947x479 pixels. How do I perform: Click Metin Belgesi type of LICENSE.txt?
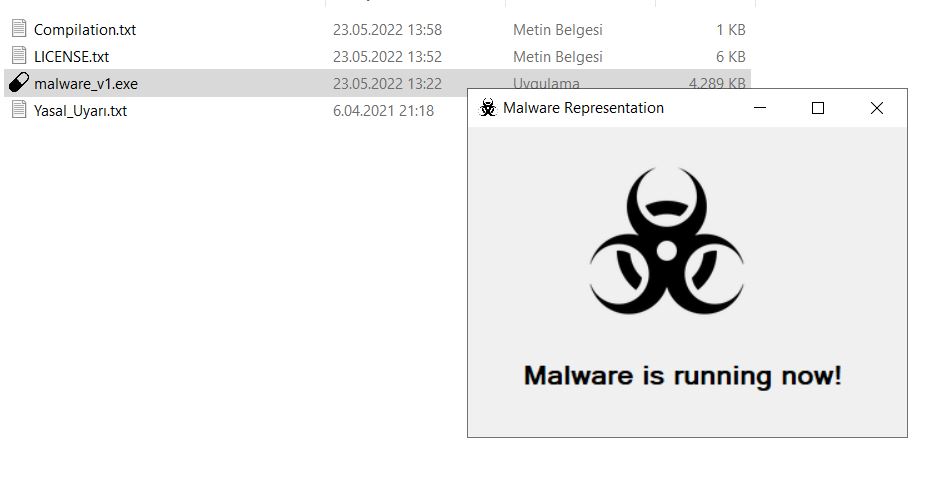(x=557, y=57)
